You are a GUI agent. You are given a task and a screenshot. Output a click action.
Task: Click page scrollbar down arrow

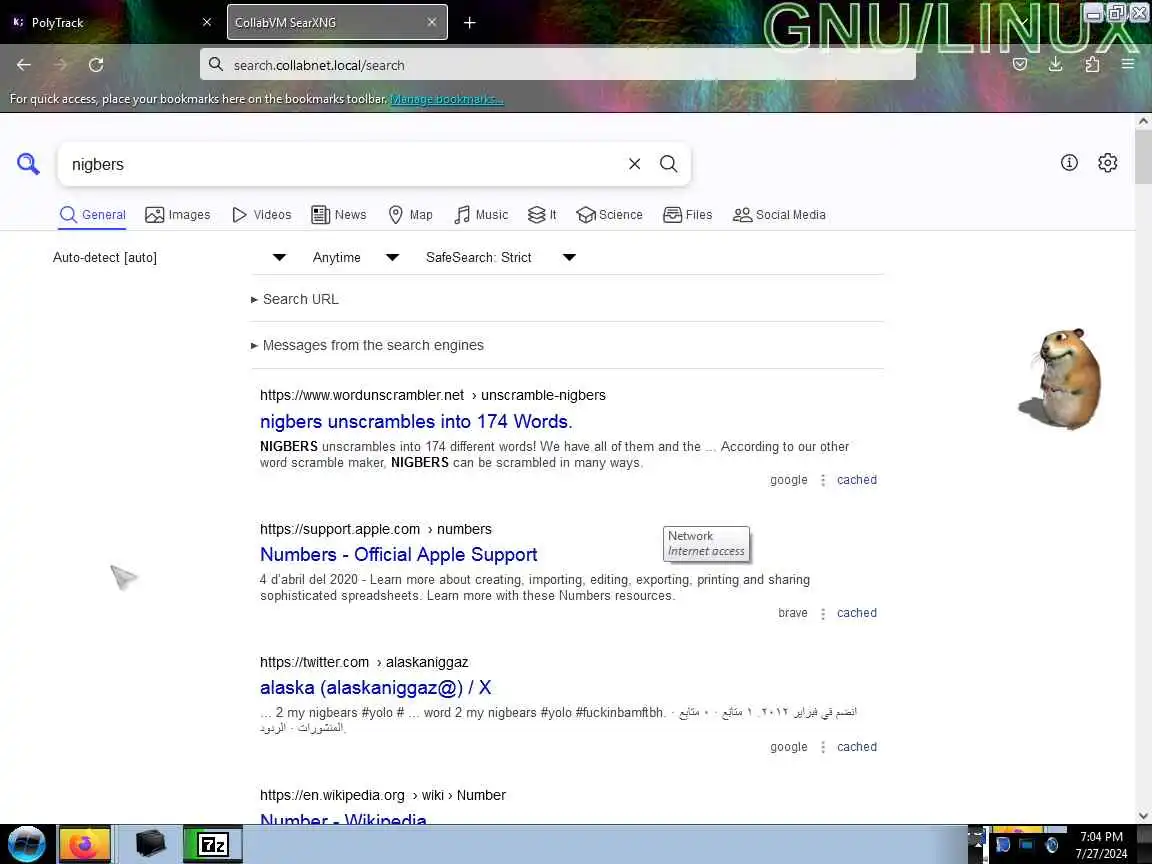[x=1143, y=816]
